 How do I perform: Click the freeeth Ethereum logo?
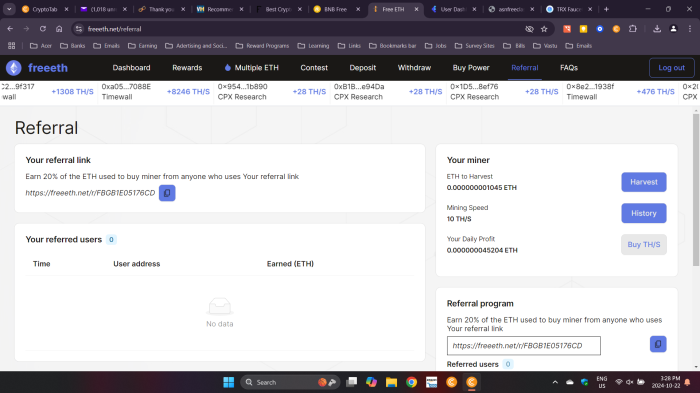[13, 68]
